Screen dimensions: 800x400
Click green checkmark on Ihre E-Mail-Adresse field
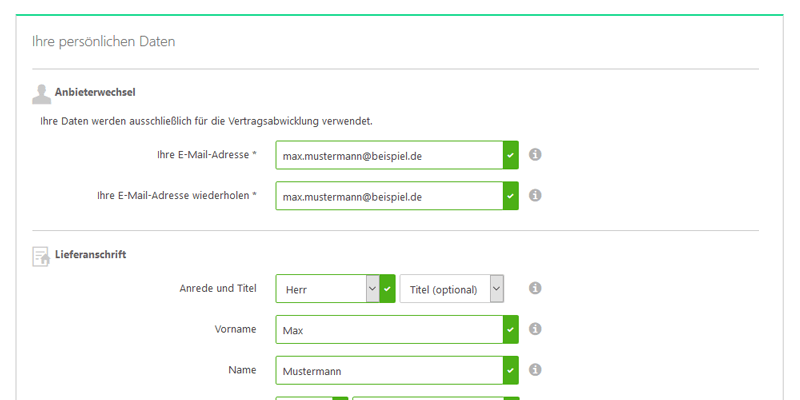coord(510,156)
